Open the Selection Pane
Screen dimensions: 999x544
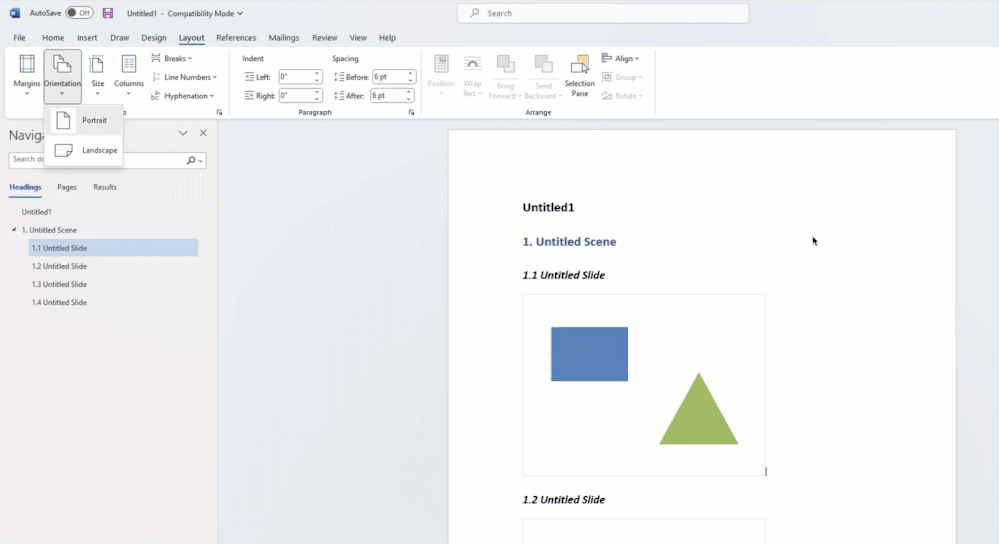(579, 76)
